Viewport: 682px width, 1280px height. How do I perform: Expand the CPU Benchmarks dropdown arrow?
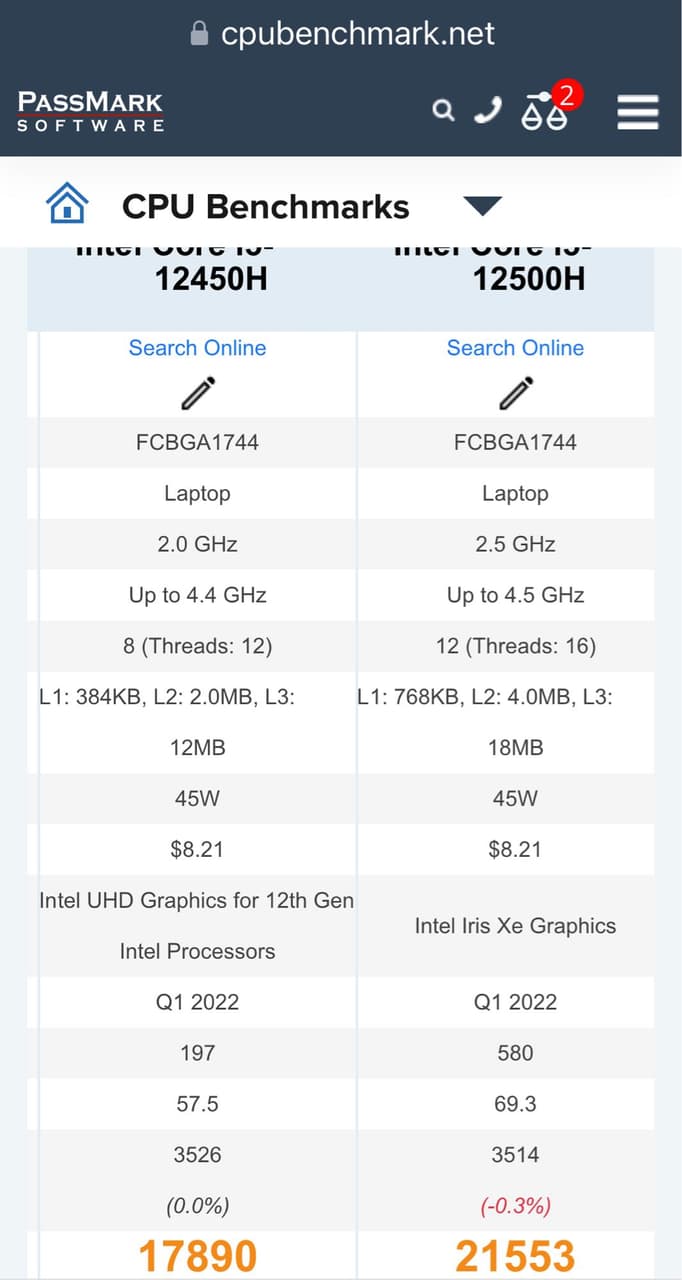(x=482, y=206)
